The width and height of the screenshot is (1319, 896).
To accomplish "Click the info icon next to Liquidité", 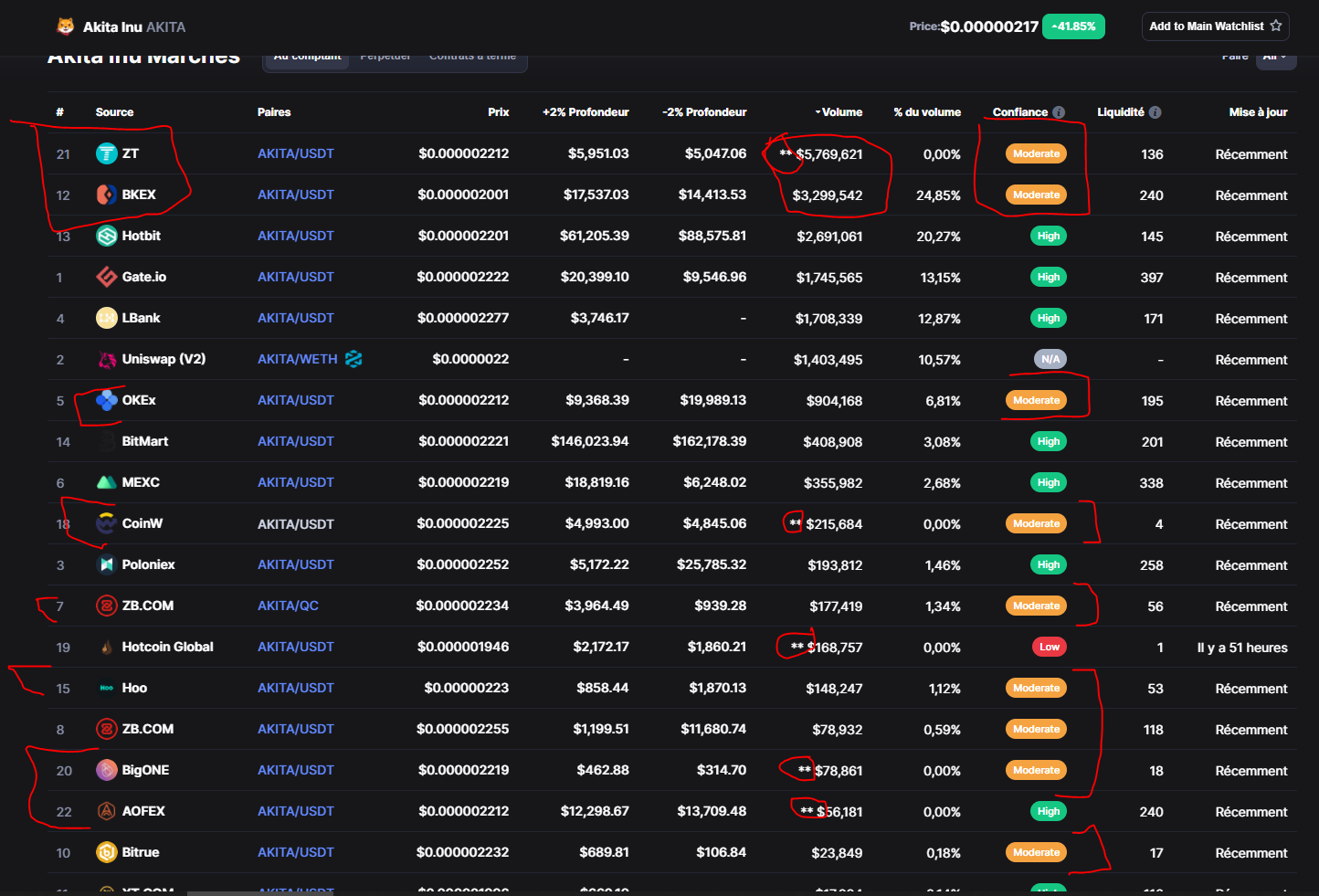I will [x=1155, y=112].
